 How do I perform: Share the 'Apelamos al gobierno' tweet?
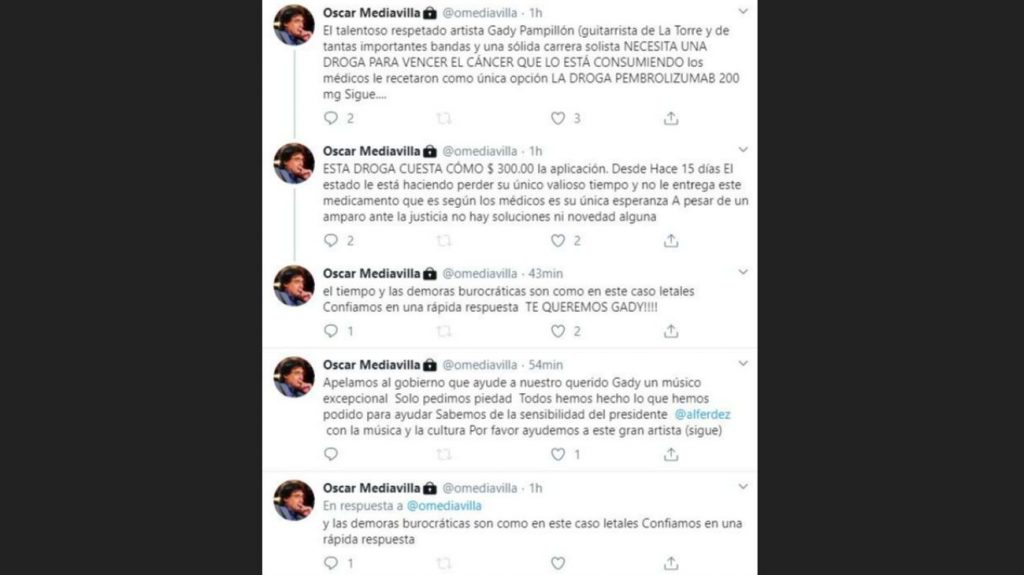[x=671, y=454]
